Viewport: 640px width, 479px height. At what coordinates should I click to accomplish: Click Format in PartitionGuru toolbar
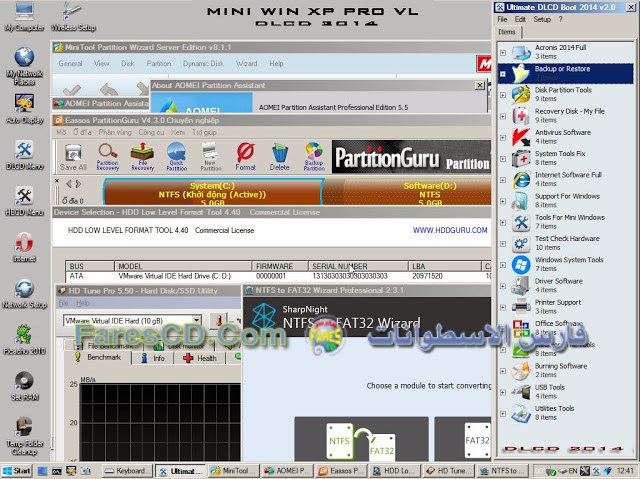245,157
